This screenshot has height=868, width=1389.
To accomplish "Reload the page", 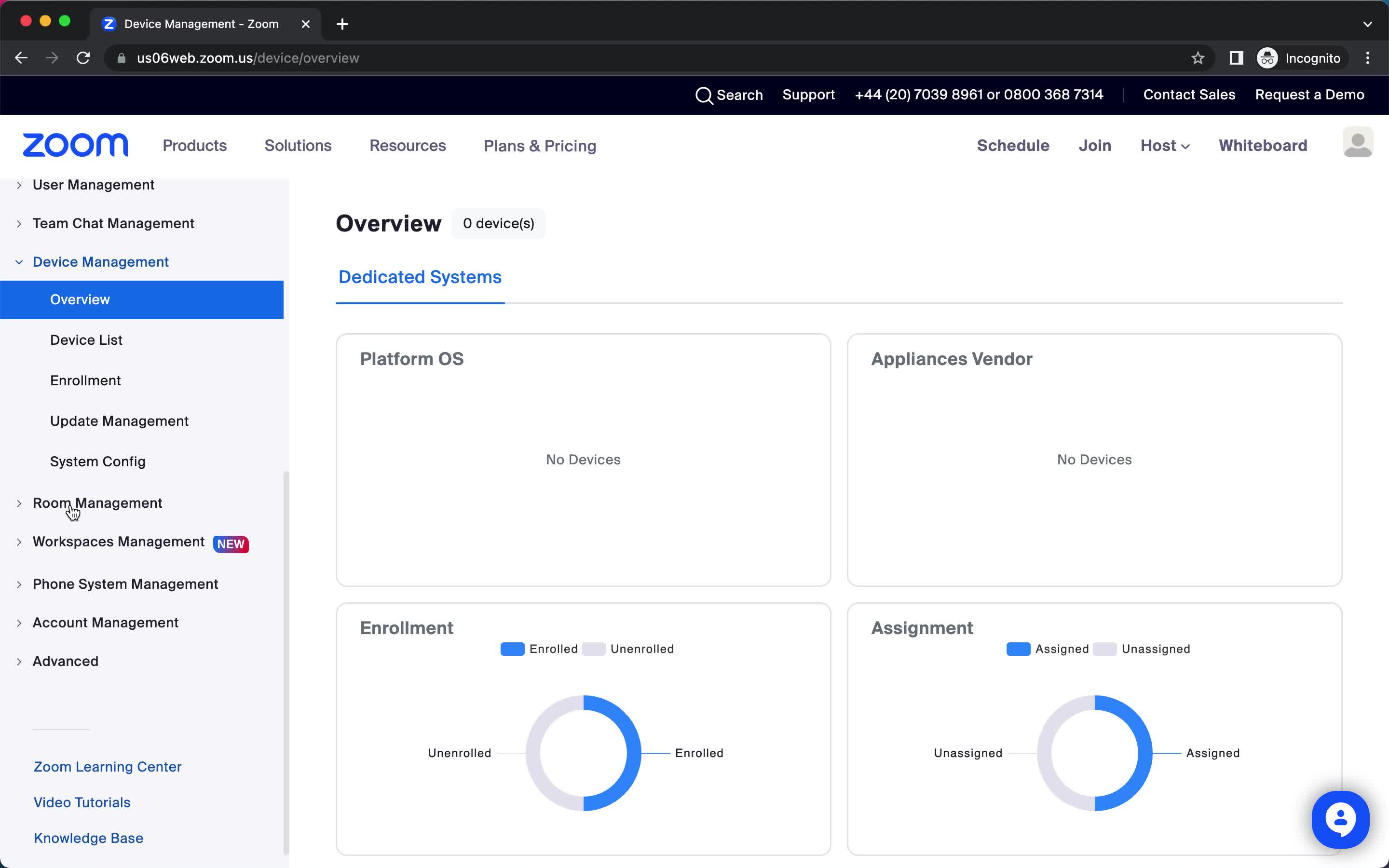I will pyautogui.click(x=83, y=58).
